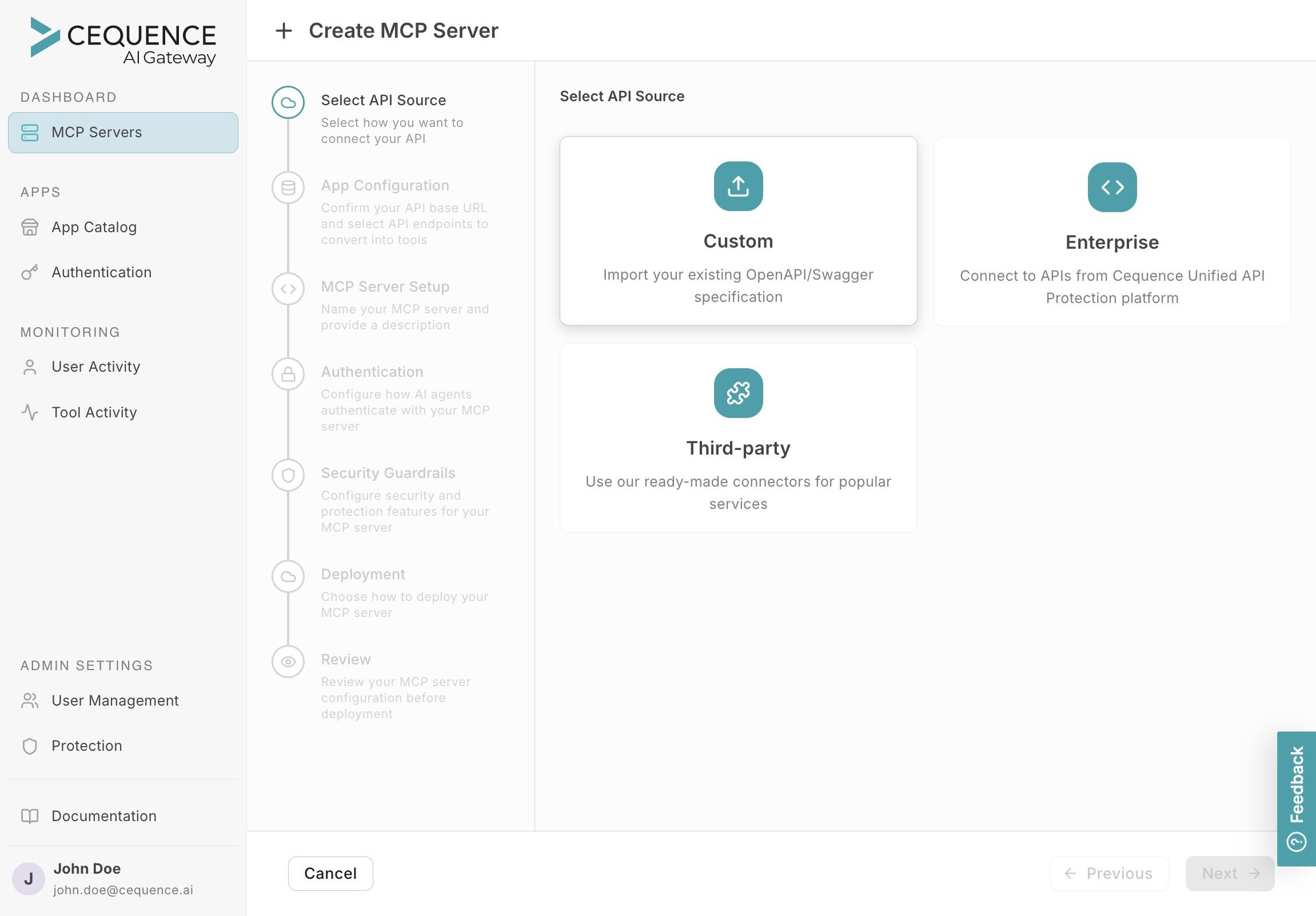
Task: Click the Custom upload icon
Action: click(x=737, y=186)
